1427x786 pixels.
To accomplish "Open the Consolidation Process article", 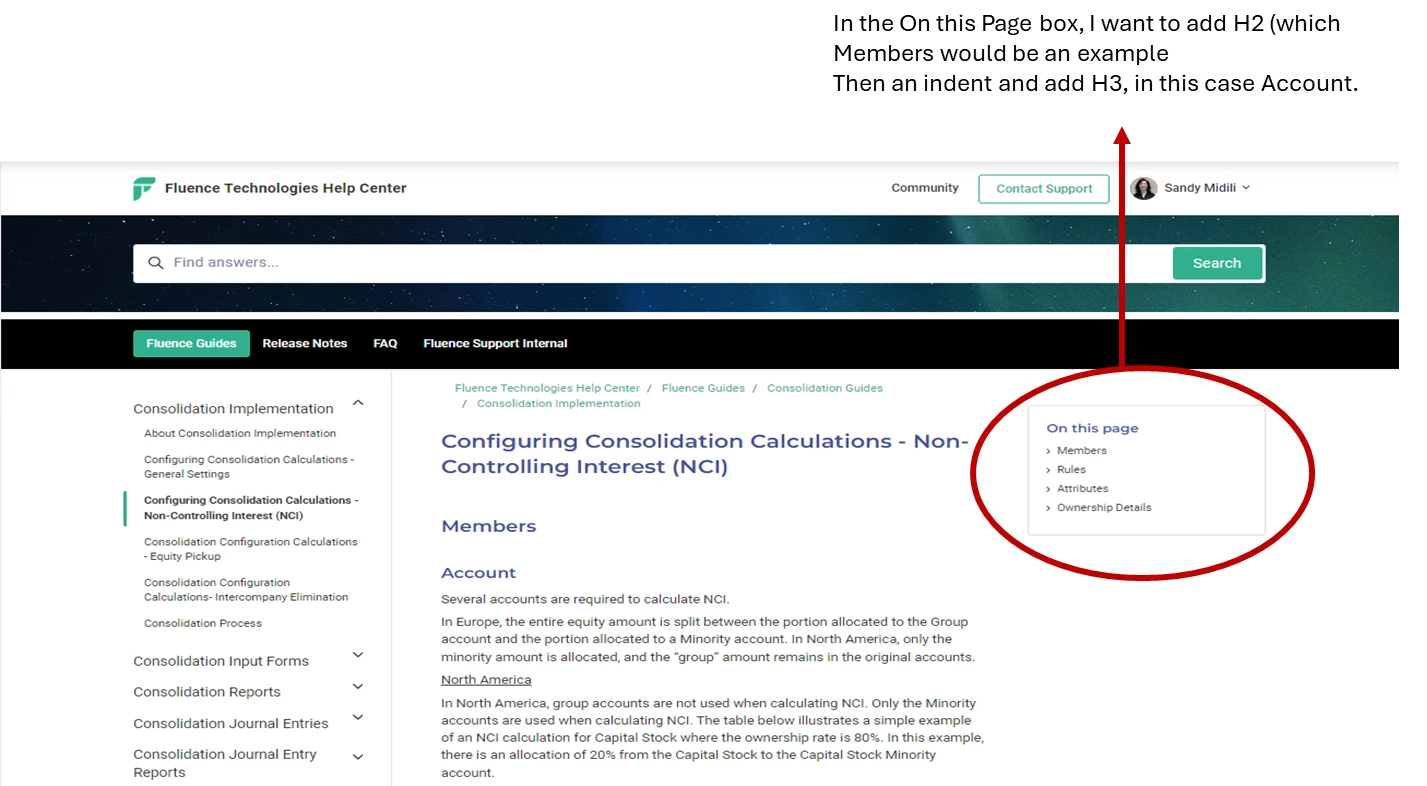I will 203,623.
